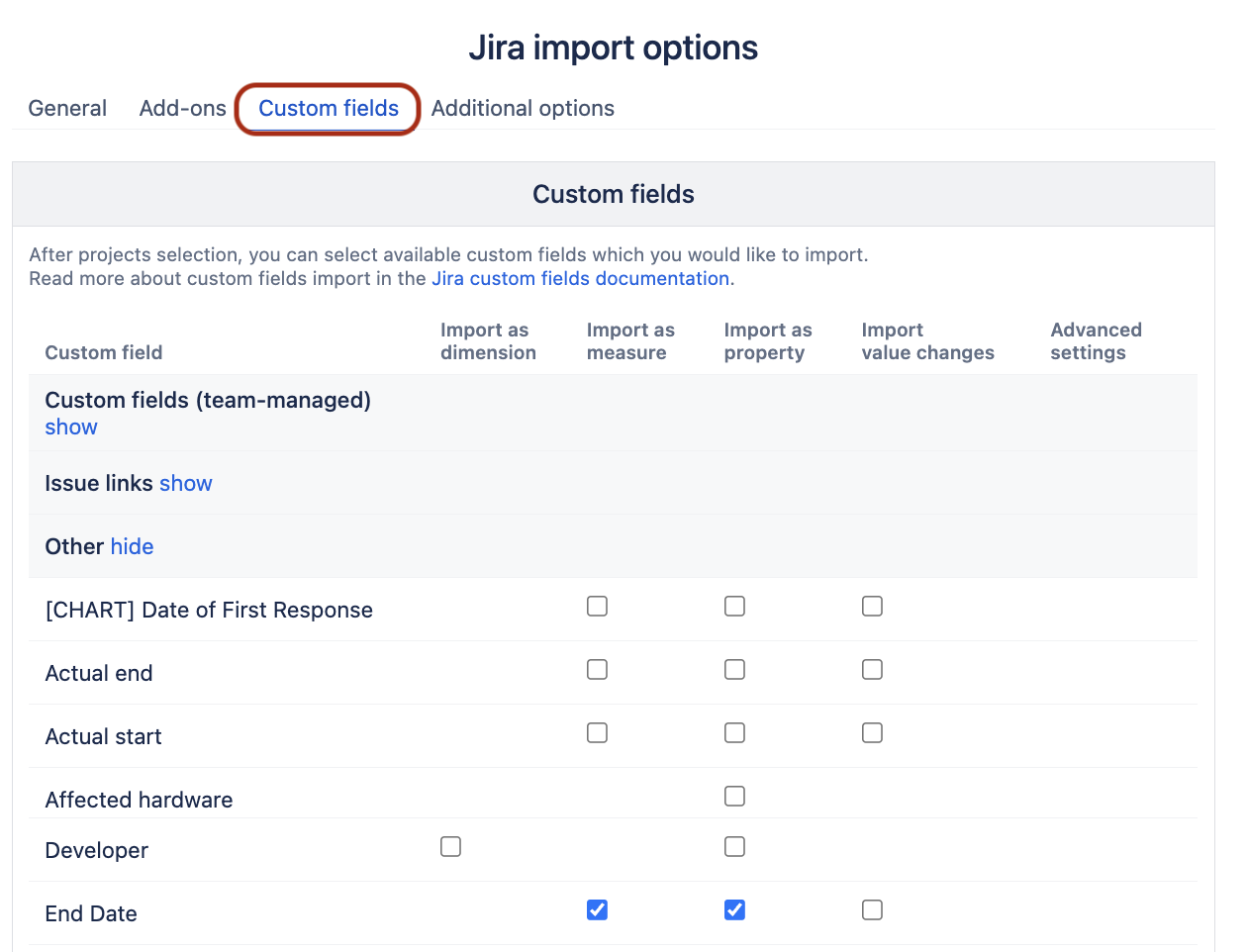Image resolution: width=1247 pixels, height=952 pixels.
Task: Collapse the Other custom fields section
Action: click(x=133, y=546)
